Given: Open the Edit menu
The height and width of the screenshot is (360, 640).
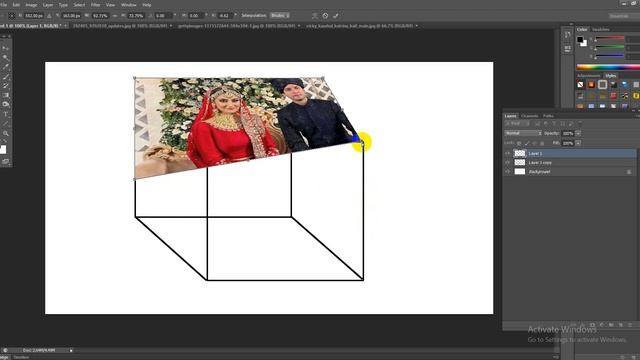Looking at the screenshot, I should tap(16, 5).
